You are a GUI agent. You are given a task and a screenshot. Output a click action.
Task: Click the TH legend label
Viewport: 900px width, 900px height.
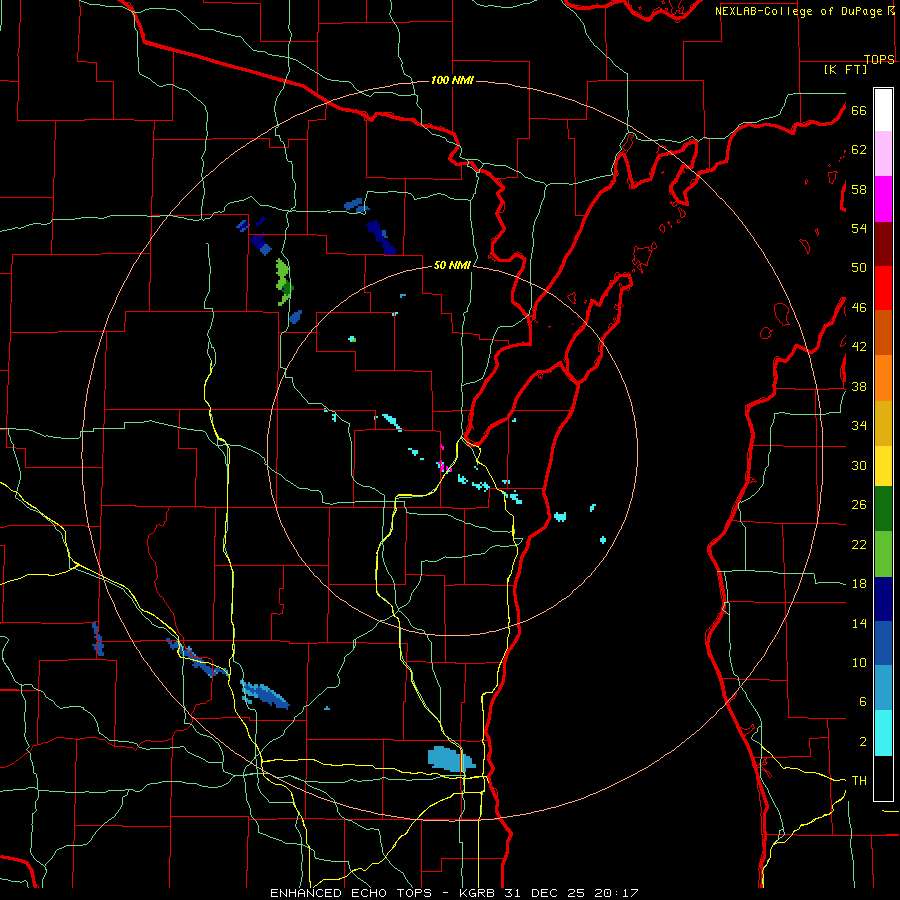click(x=859, y=781)
